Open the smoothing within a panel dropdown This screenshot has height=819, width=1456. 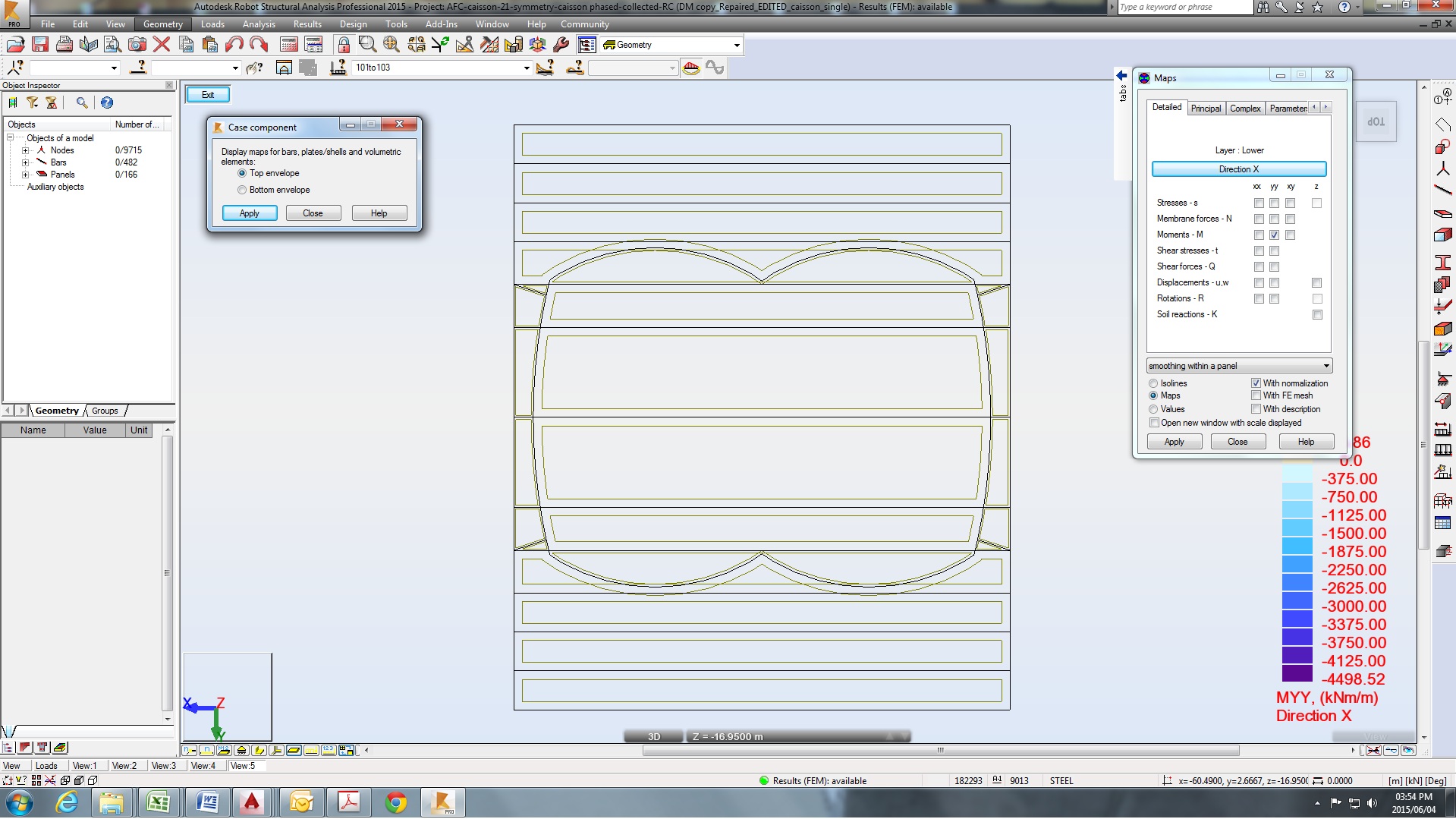click(x=1325, y=366)
